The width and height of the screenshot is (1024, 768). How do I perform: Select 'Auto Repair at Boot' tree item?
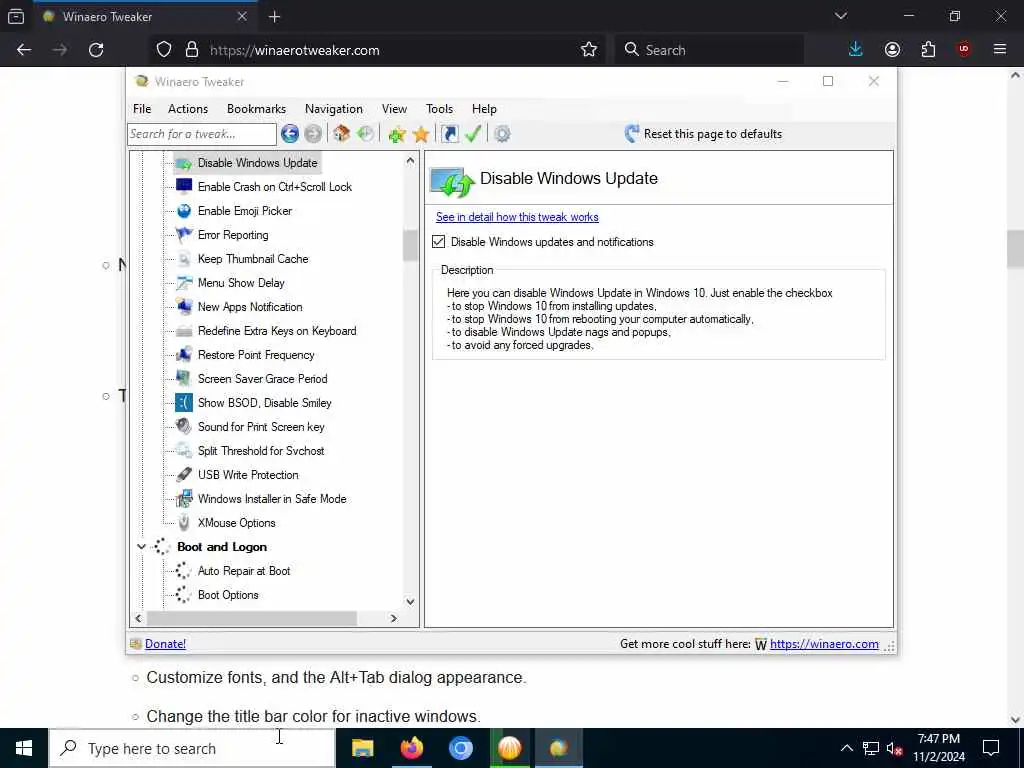point(244,571)
